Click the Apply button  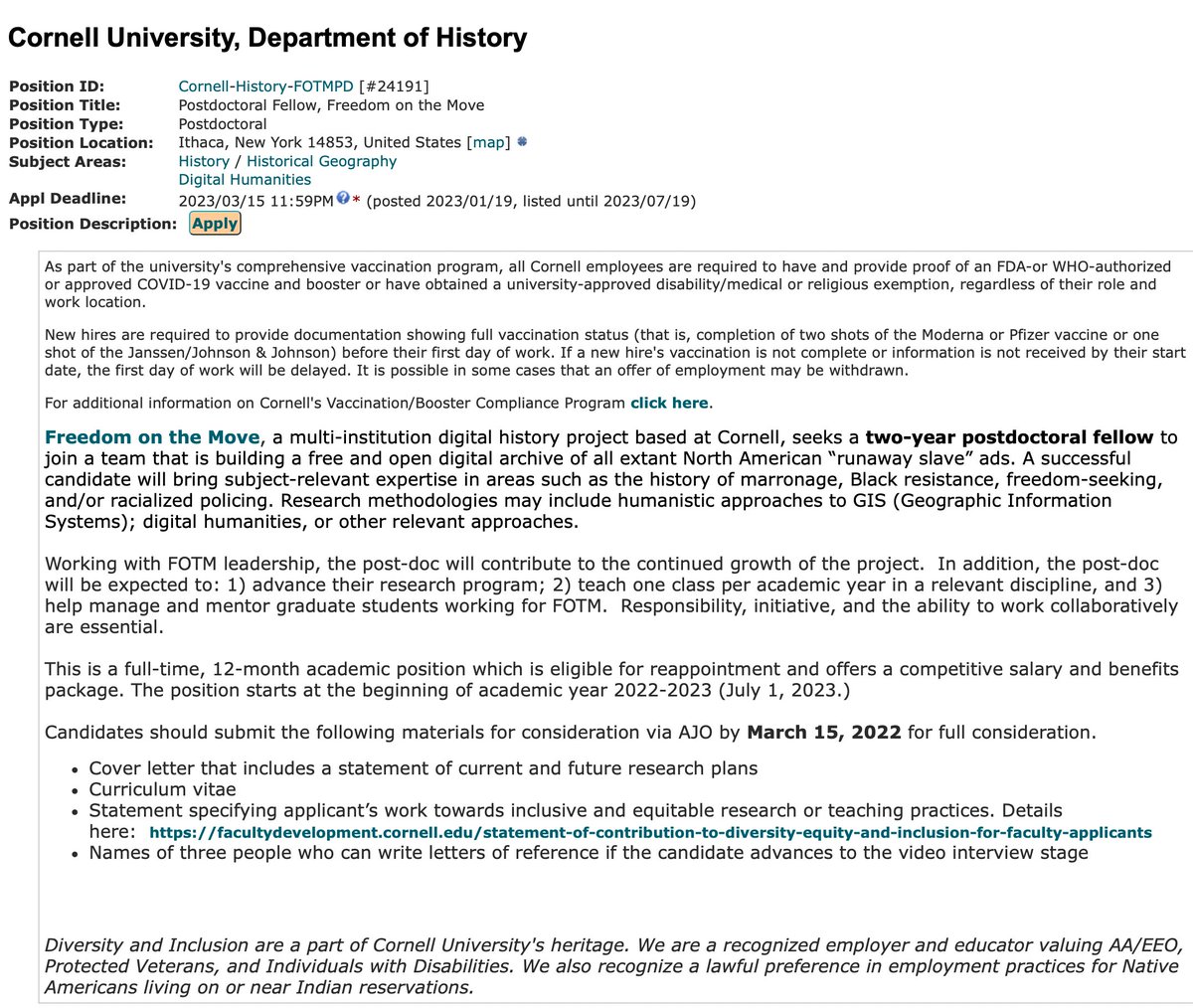[215, 224]
